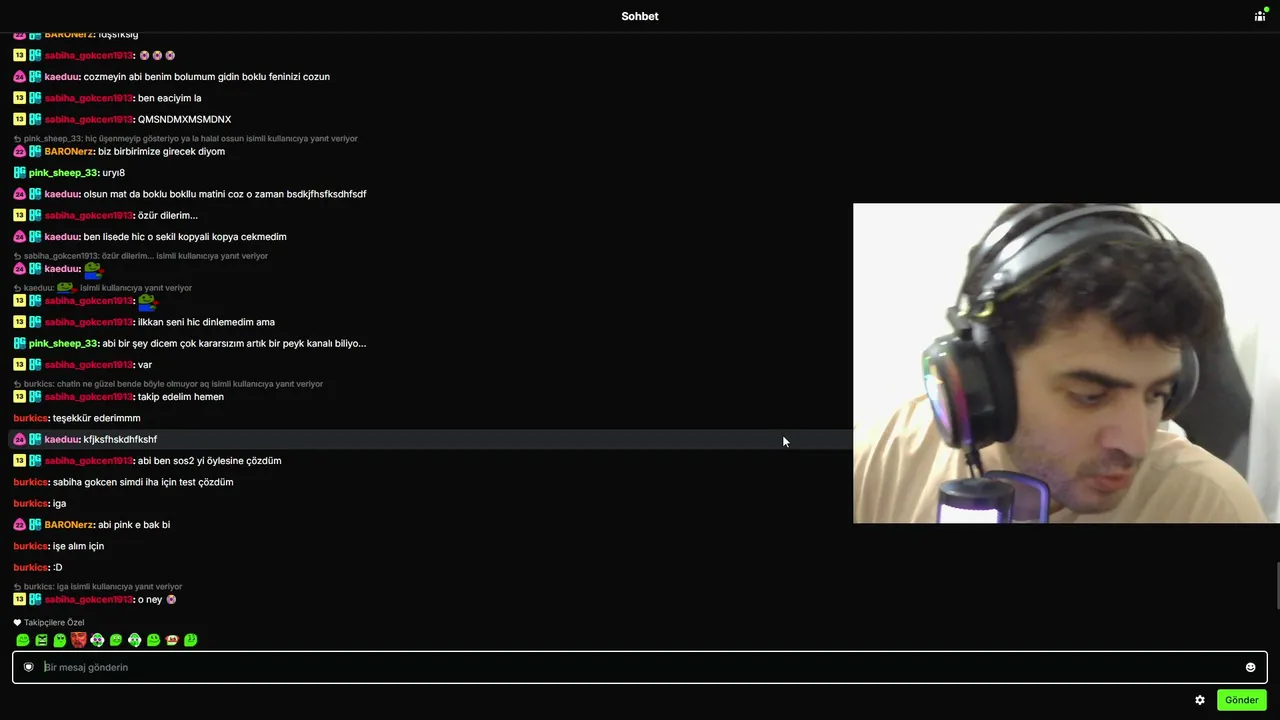Click the 'Takipçilere Özel' label
The image size is (1280, 720).
pos(54,622)
